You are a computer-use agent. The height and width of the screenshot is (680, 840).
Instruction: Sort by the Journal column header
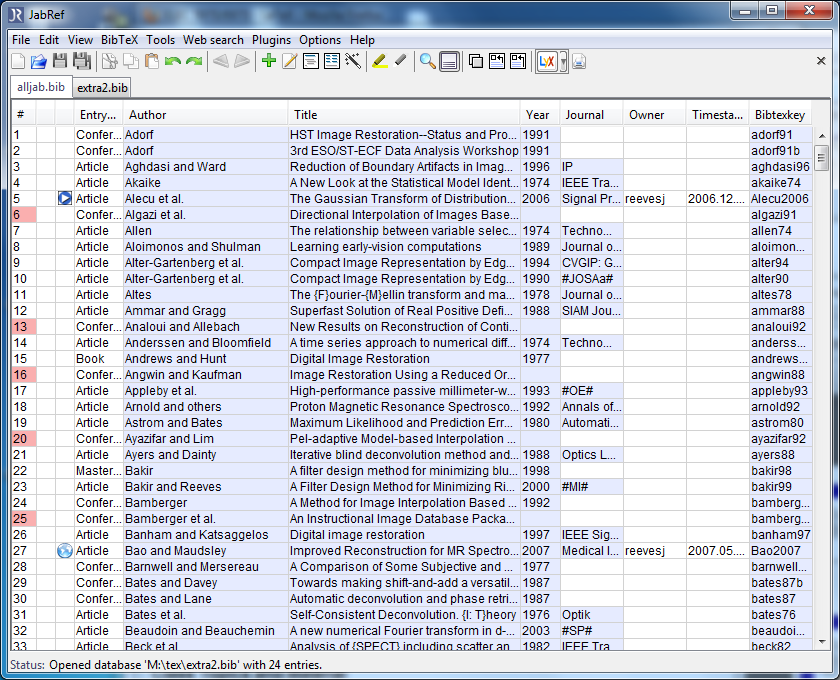[x=591, y=115]
